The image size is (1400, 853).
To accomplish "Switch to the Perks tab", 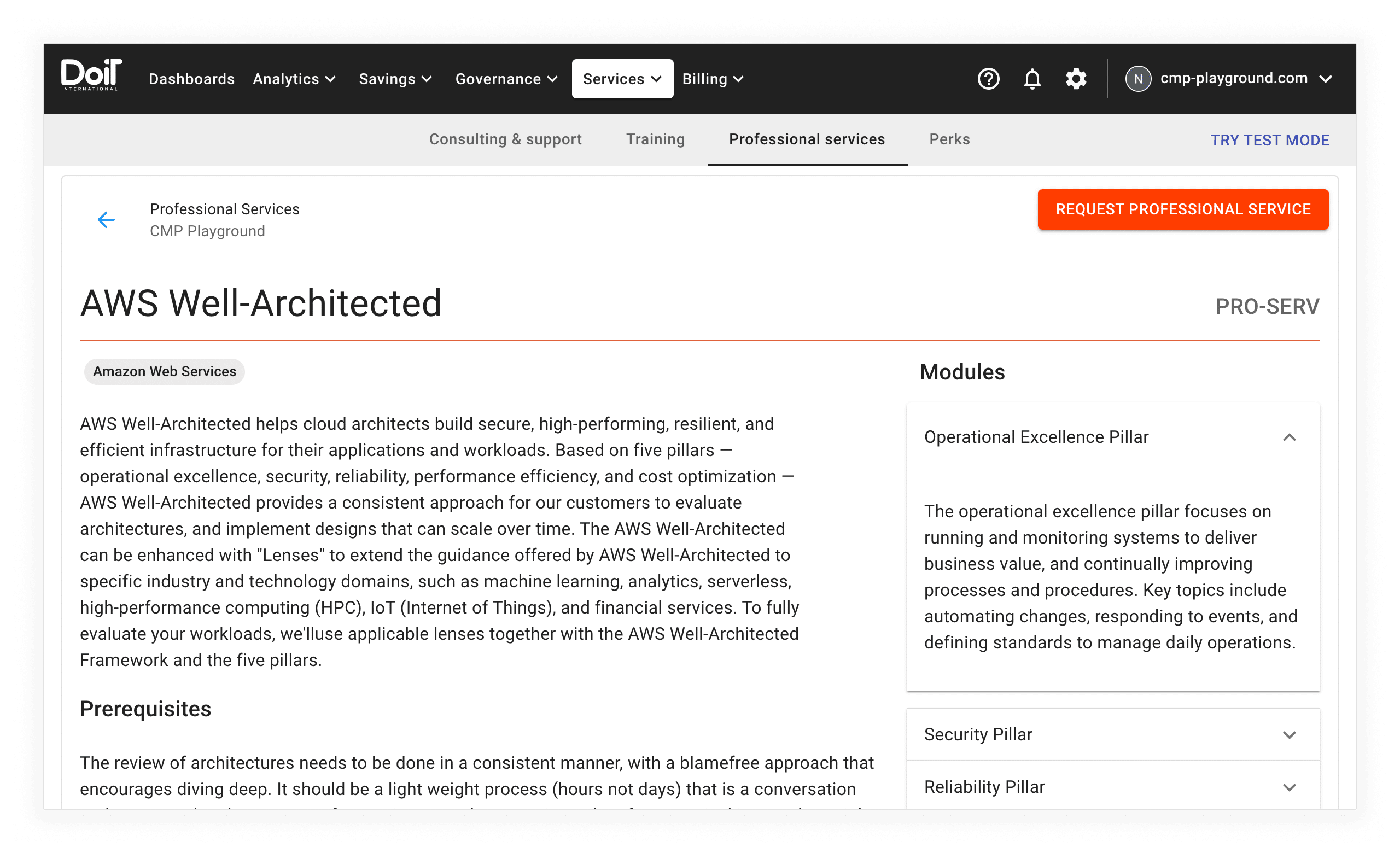I will (949, 139).
